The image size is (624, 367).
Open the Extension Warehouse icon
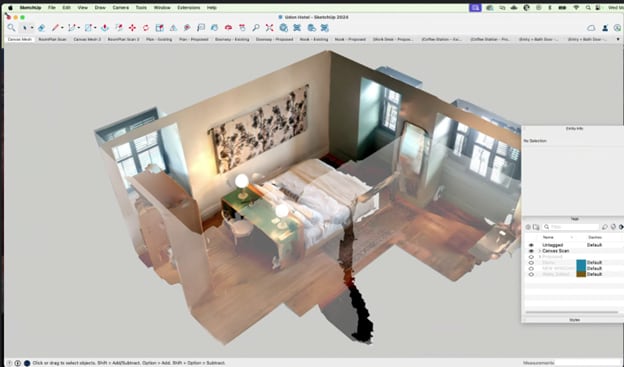click(x=297, y=27)
